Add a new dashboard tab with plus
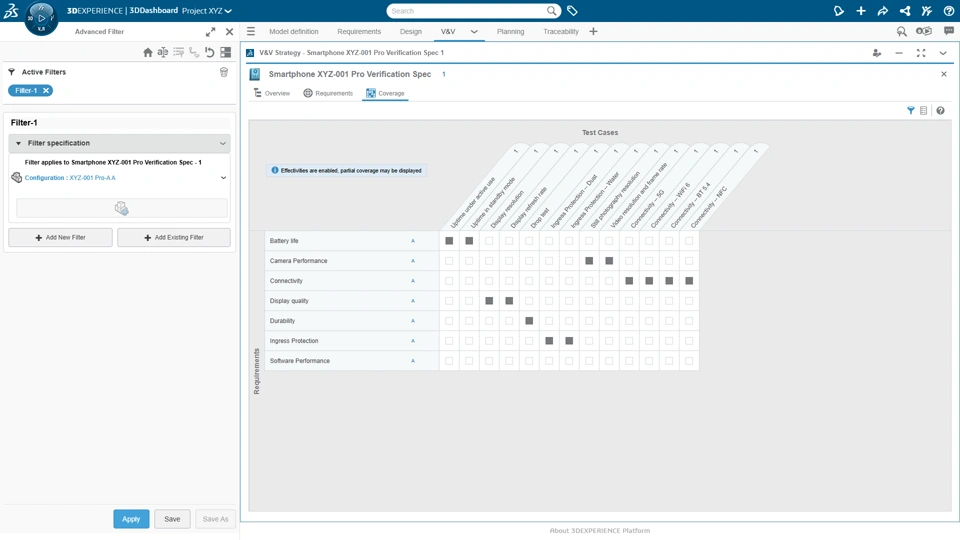The height and width of the screenshot is (540, 960). (x=593, y=31)
